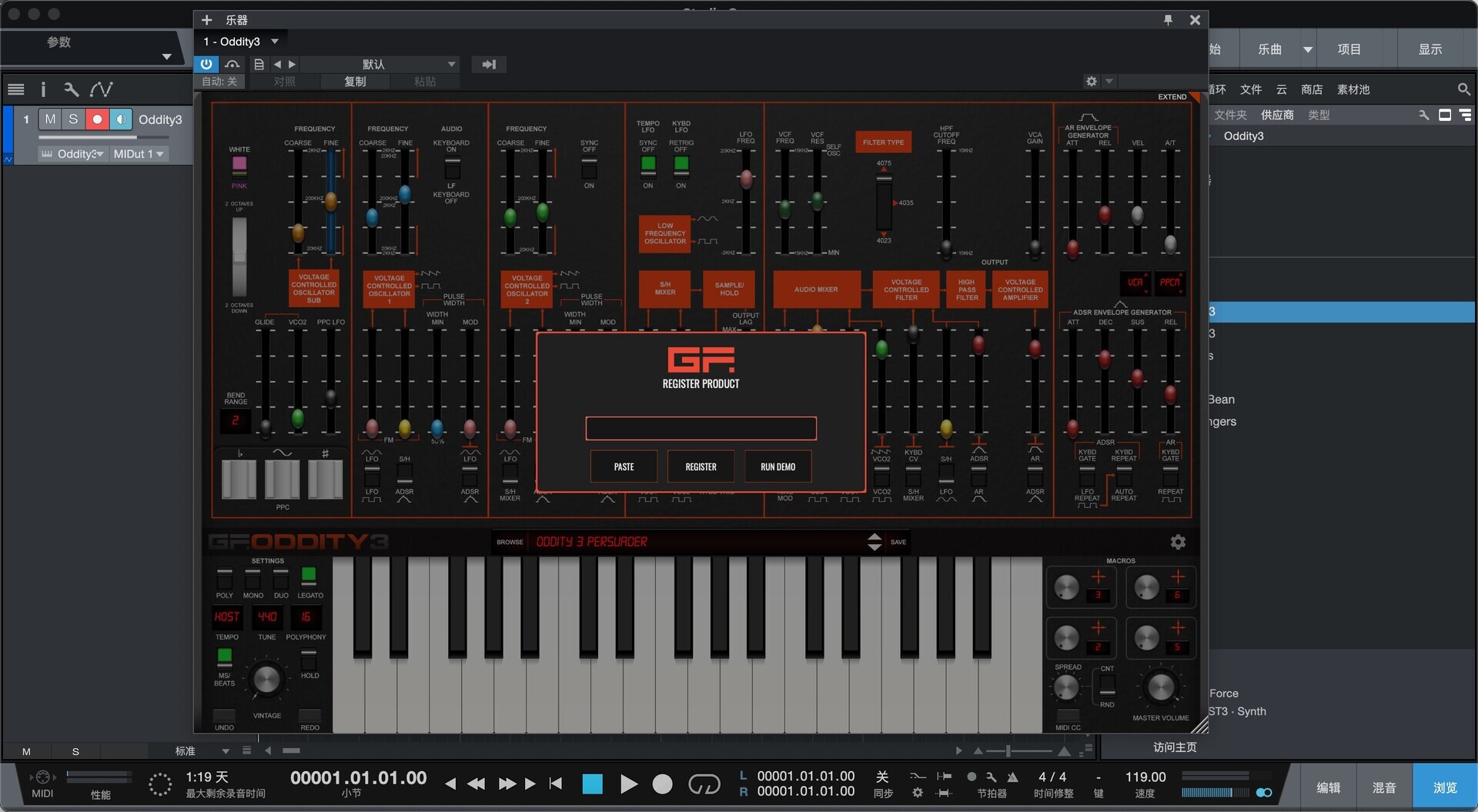Toggle loop button in transport
The width and height of the screenshot is (1478, 812).
click(x=704, y=784)
